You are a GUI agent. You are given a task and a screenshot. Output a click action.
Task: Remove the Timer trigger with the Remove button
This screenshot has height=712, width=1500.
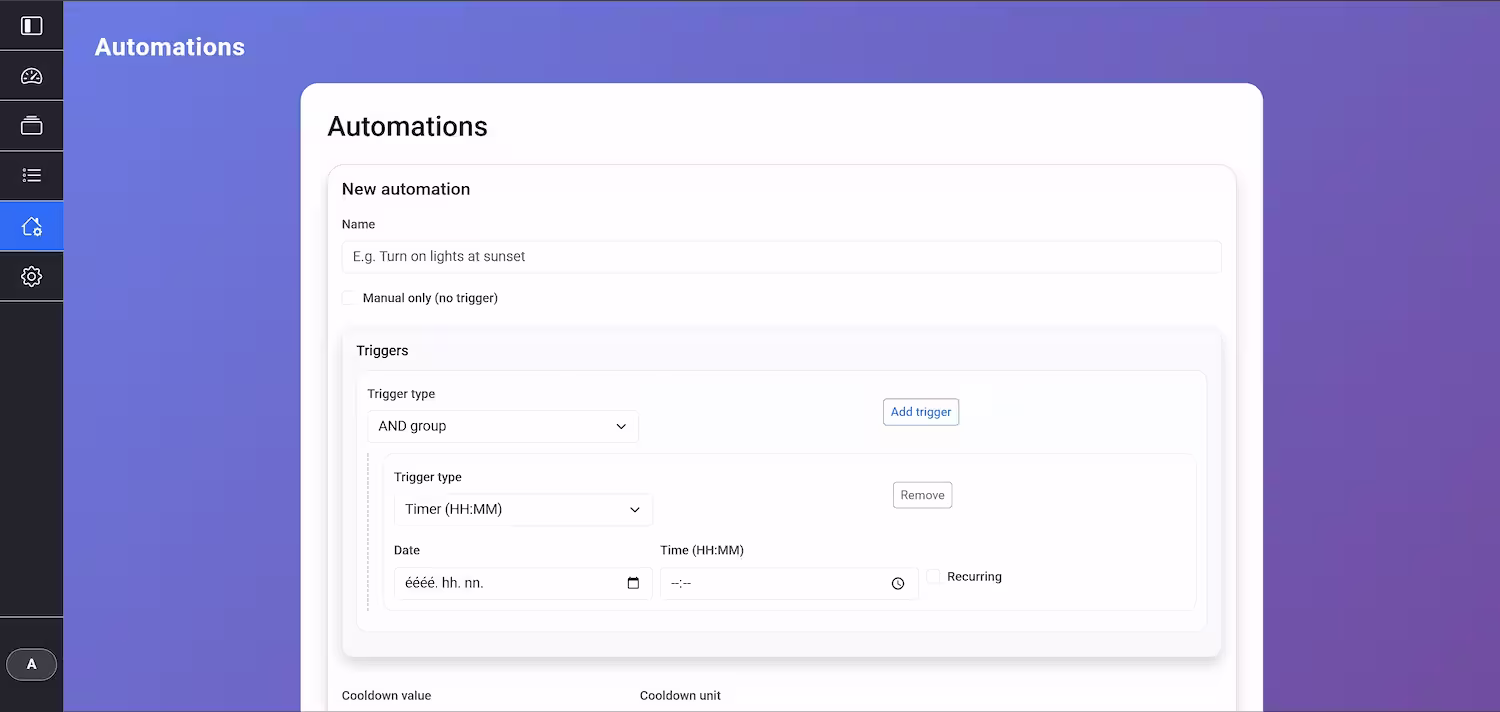pyautogui.click(x=922, y=494)
